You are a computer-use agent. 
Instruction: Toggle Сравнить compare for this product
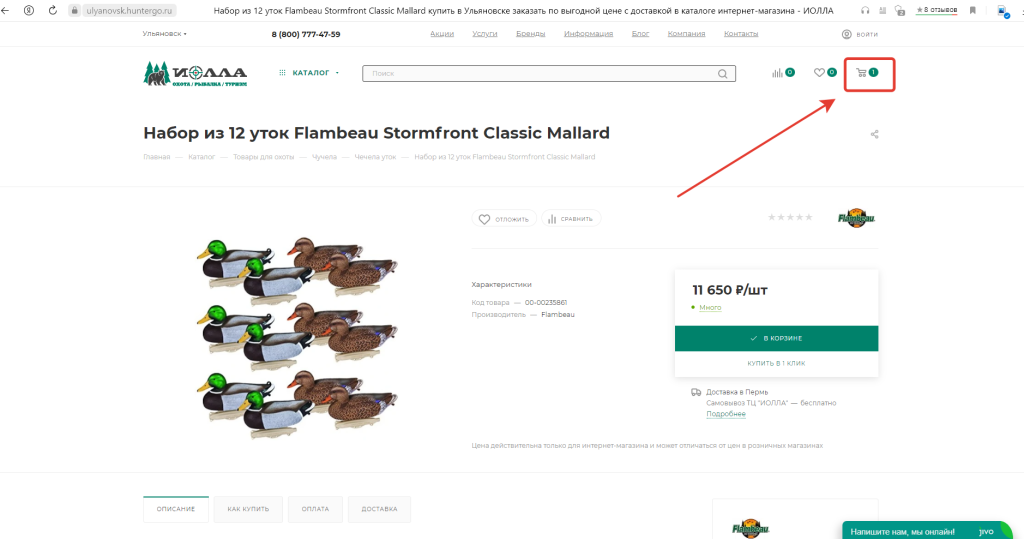pyautogui.click(x=571, y=219)
